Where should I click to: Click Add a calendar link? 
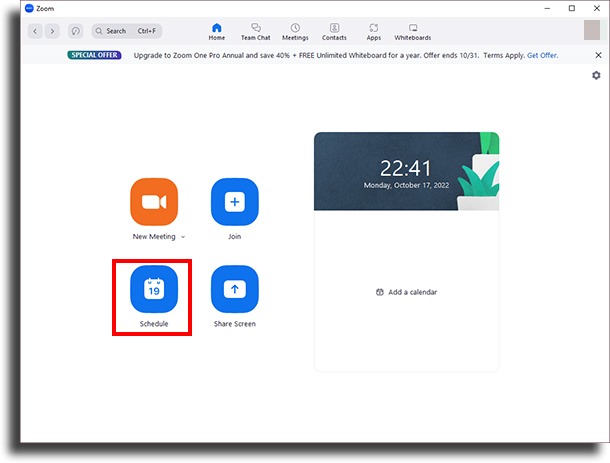tap(407, 292)
